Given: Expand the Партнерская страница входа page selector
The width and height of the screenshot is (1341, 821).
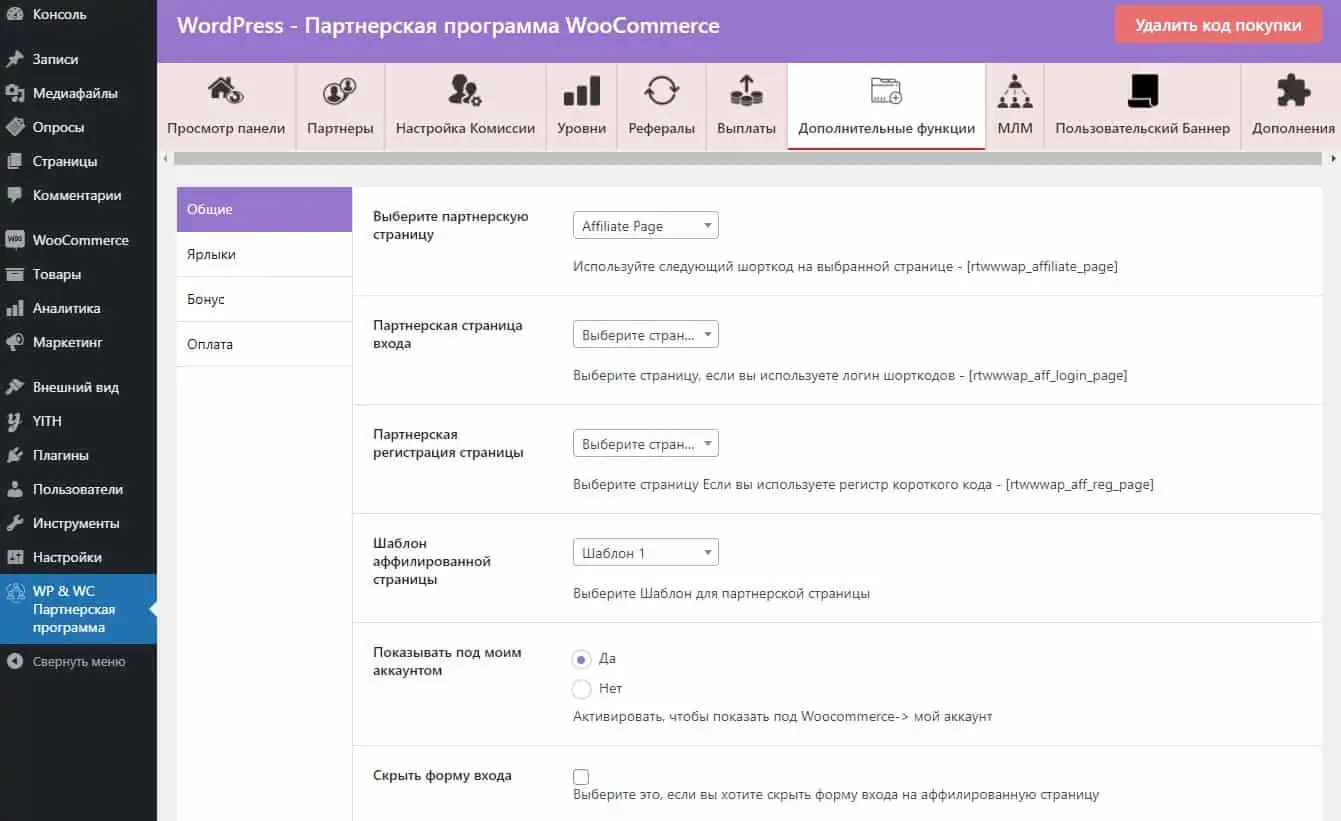Looking at the screenshot, I should 645,334.
